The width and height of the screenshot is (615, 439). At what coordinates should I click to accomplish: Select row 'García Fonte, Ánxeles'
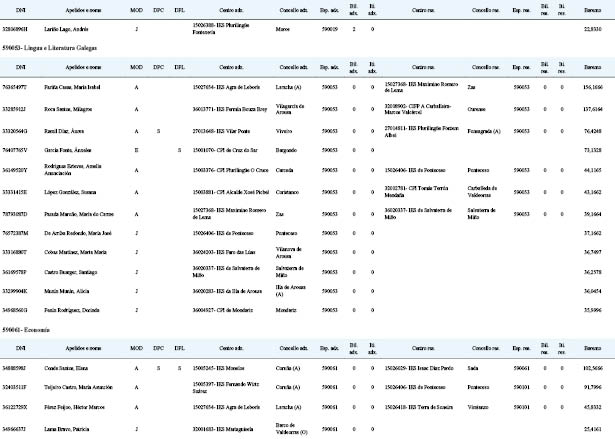308,150
